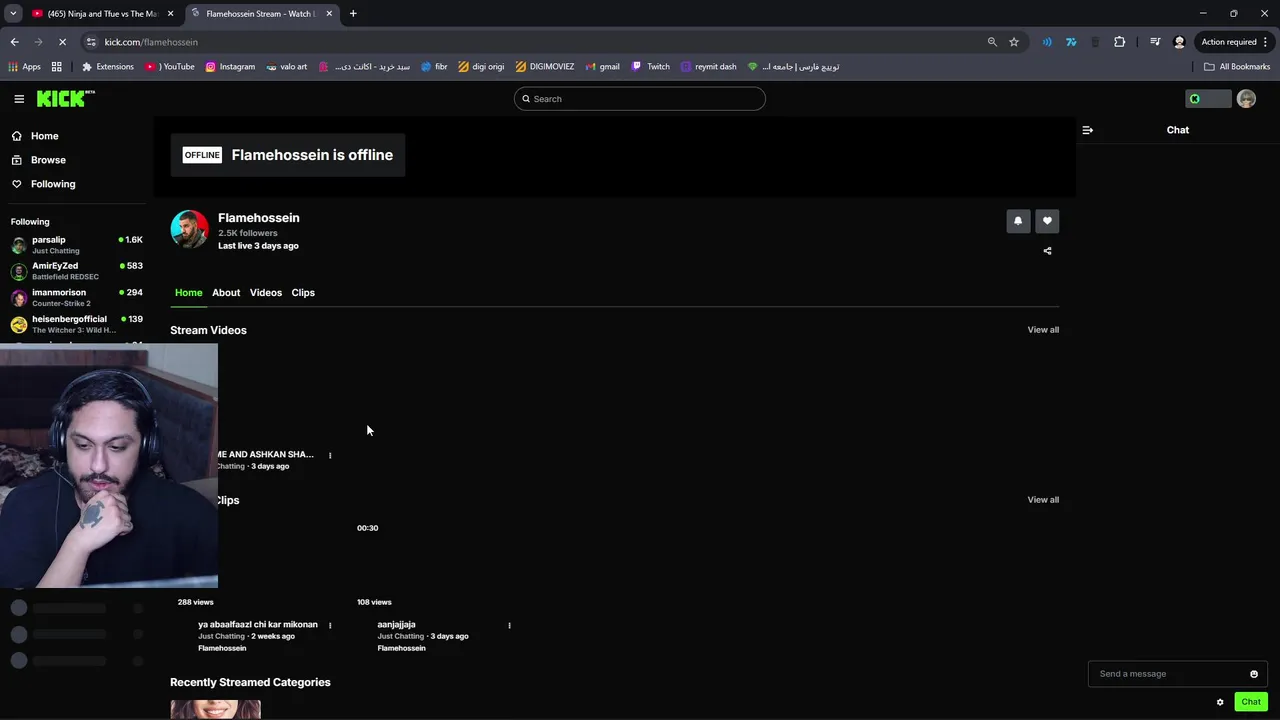The image size is (1280, 720).
Task: Open clip ya abaalfaazl chi kar mikonan
Action: [x=258, y=625]
